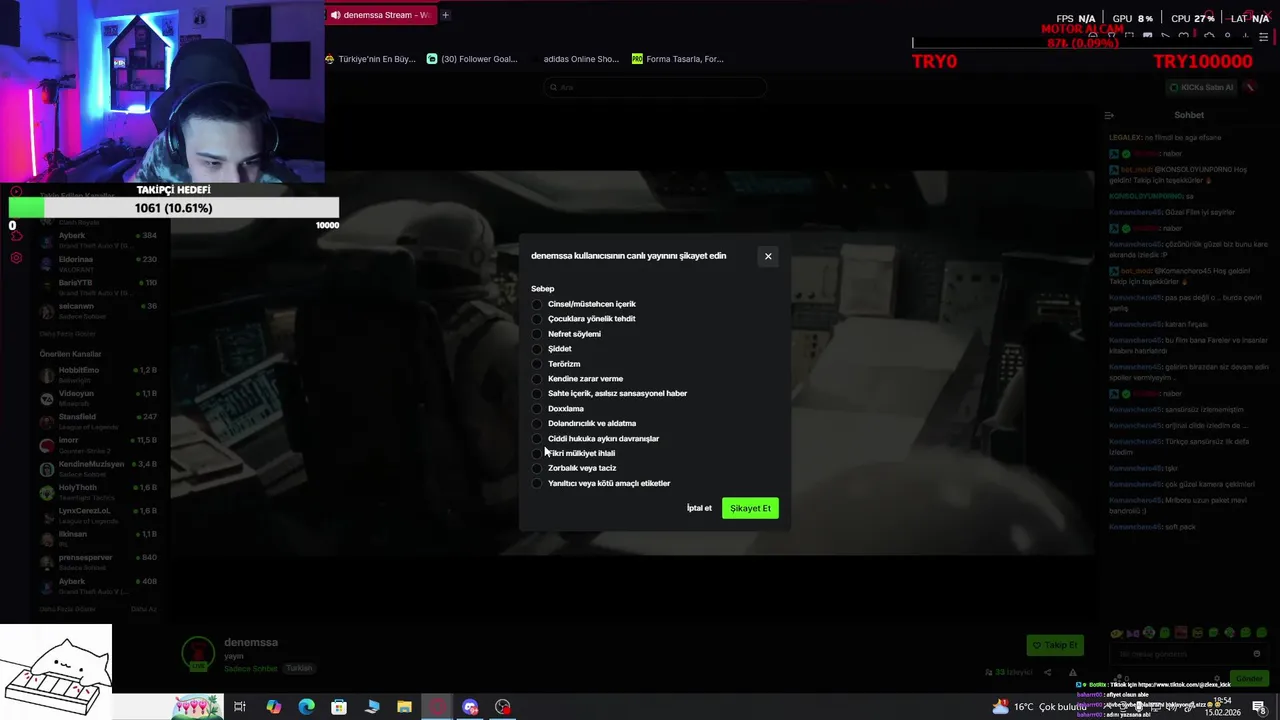Open File Explorer folder on taskbar
This screenshot has width=1280, height=720.
(x=404, y=707)
